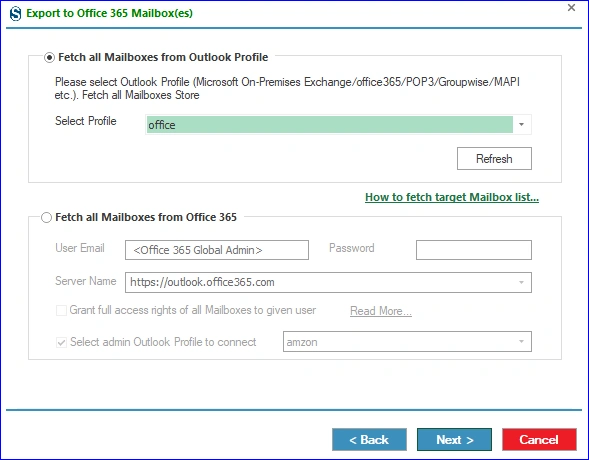Screen dimensions: 589x460
Task: Click the User Email input field
Action: point(217,250)
